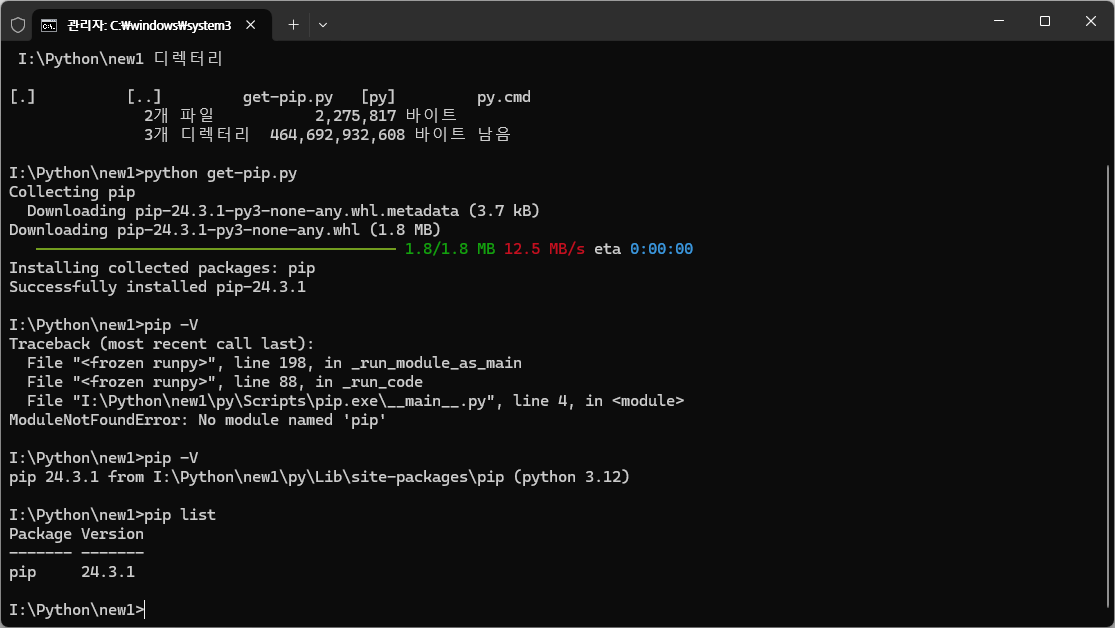Click the '[.]' current directory entry
Viewport: 1115px width, 628px height.
click(x=23, y=97)
